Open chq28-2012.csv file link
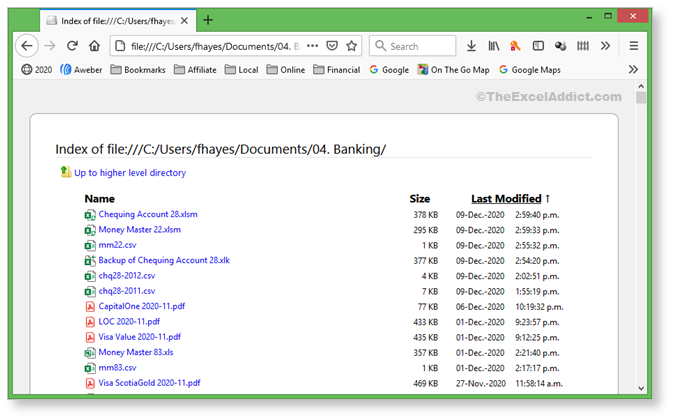 [x=127, y=275]
